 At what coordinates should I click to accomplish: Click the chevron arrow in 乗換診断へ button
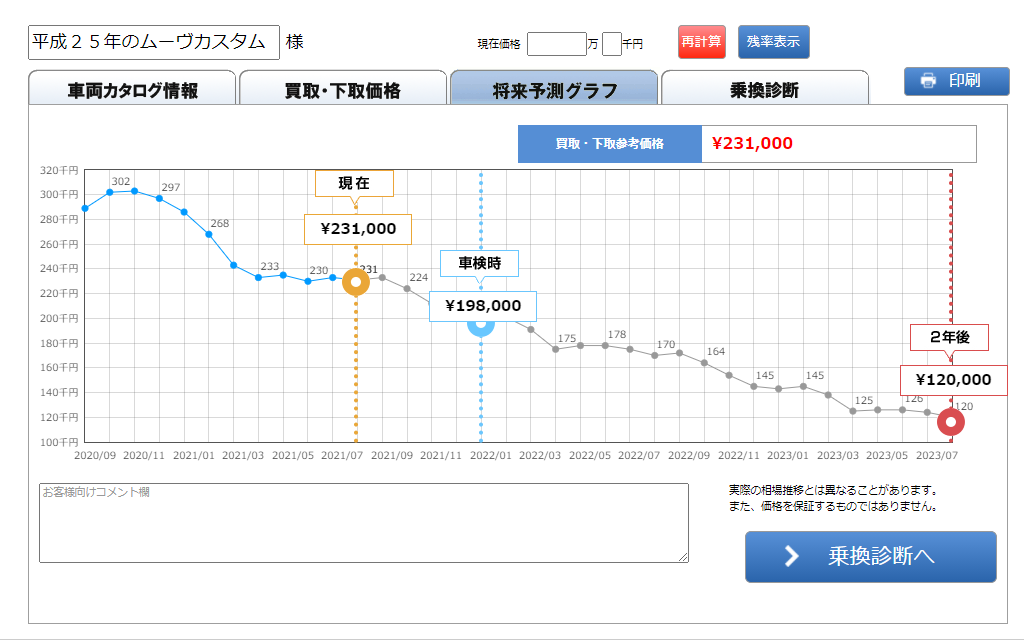click(x=792, y=556)
